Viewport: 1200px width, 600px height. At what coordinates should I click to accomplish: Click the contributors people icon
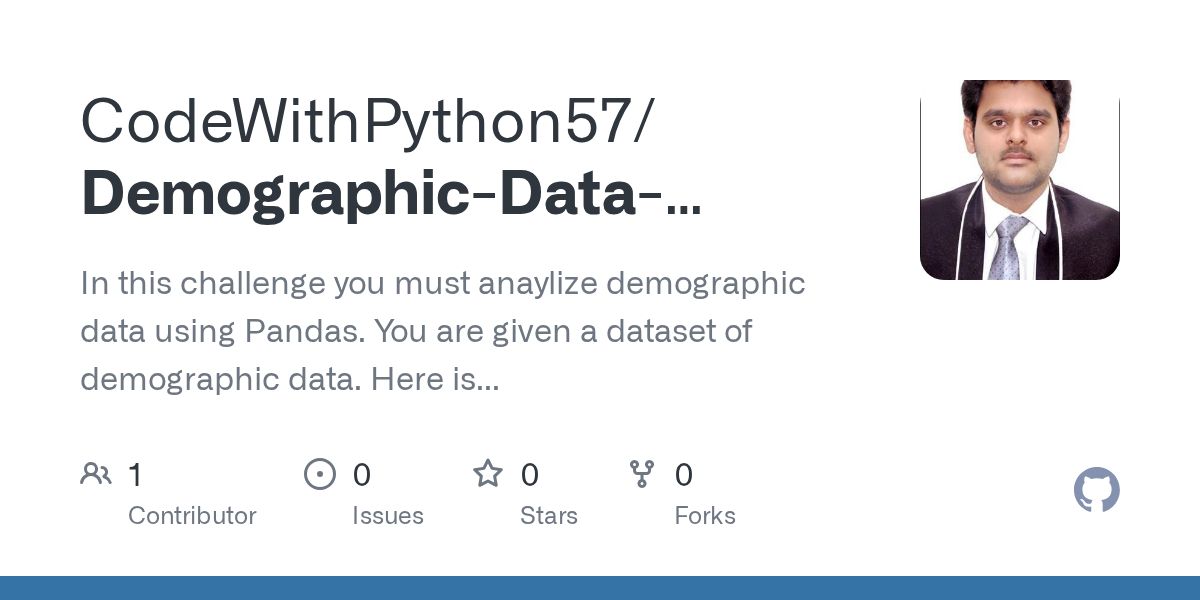(x=96, y=474)
